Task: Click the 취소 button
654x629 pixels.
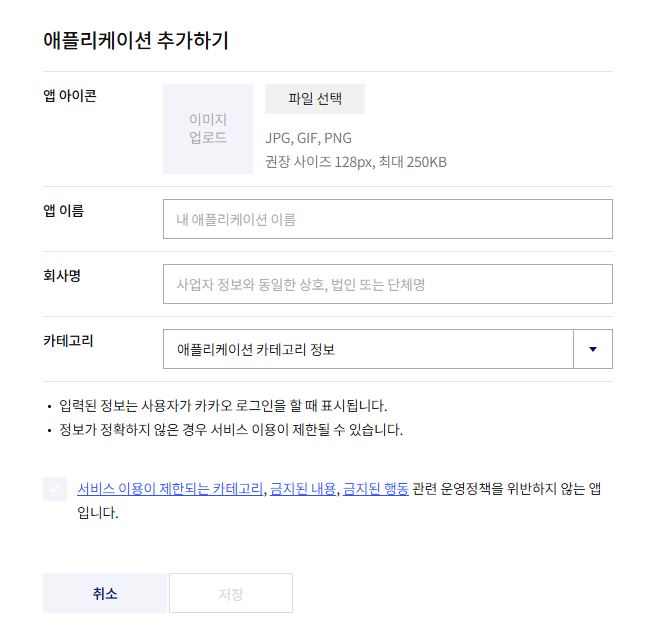Action: point(105,593)
